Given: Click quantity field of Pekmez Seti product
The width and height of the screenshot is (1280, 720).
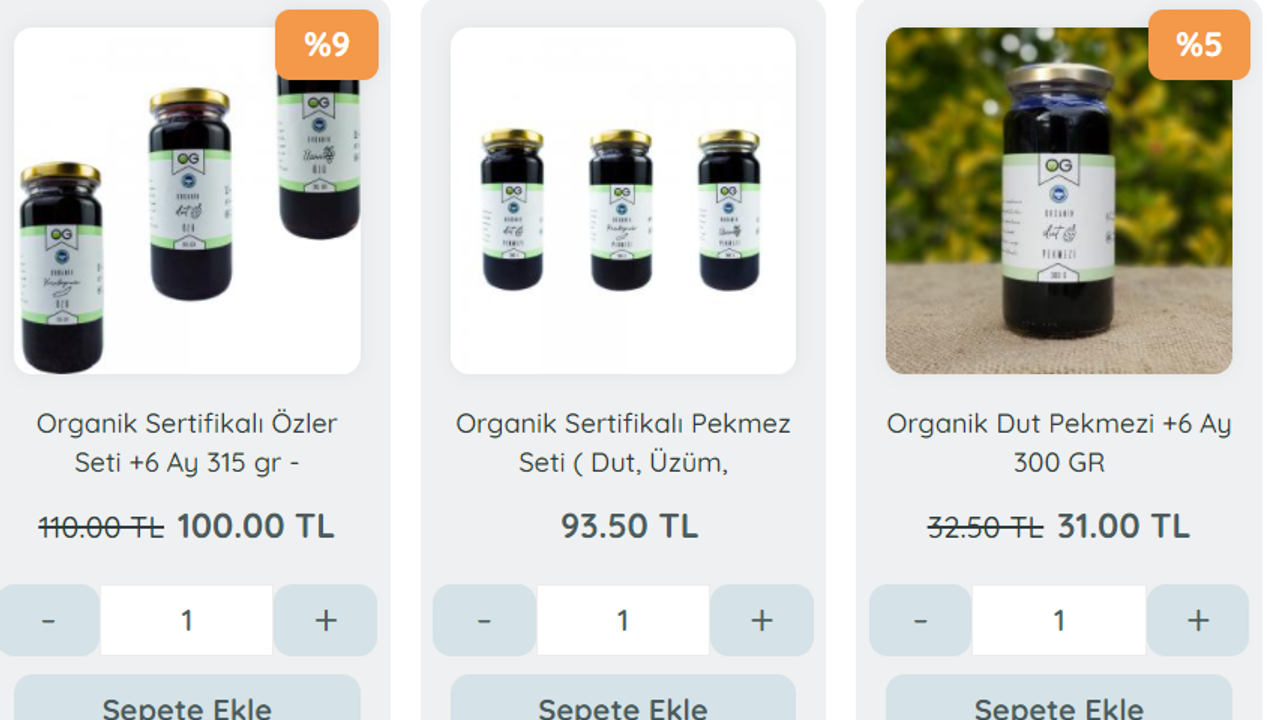Looking at the screenshot, I should click(x=623, y=620).
